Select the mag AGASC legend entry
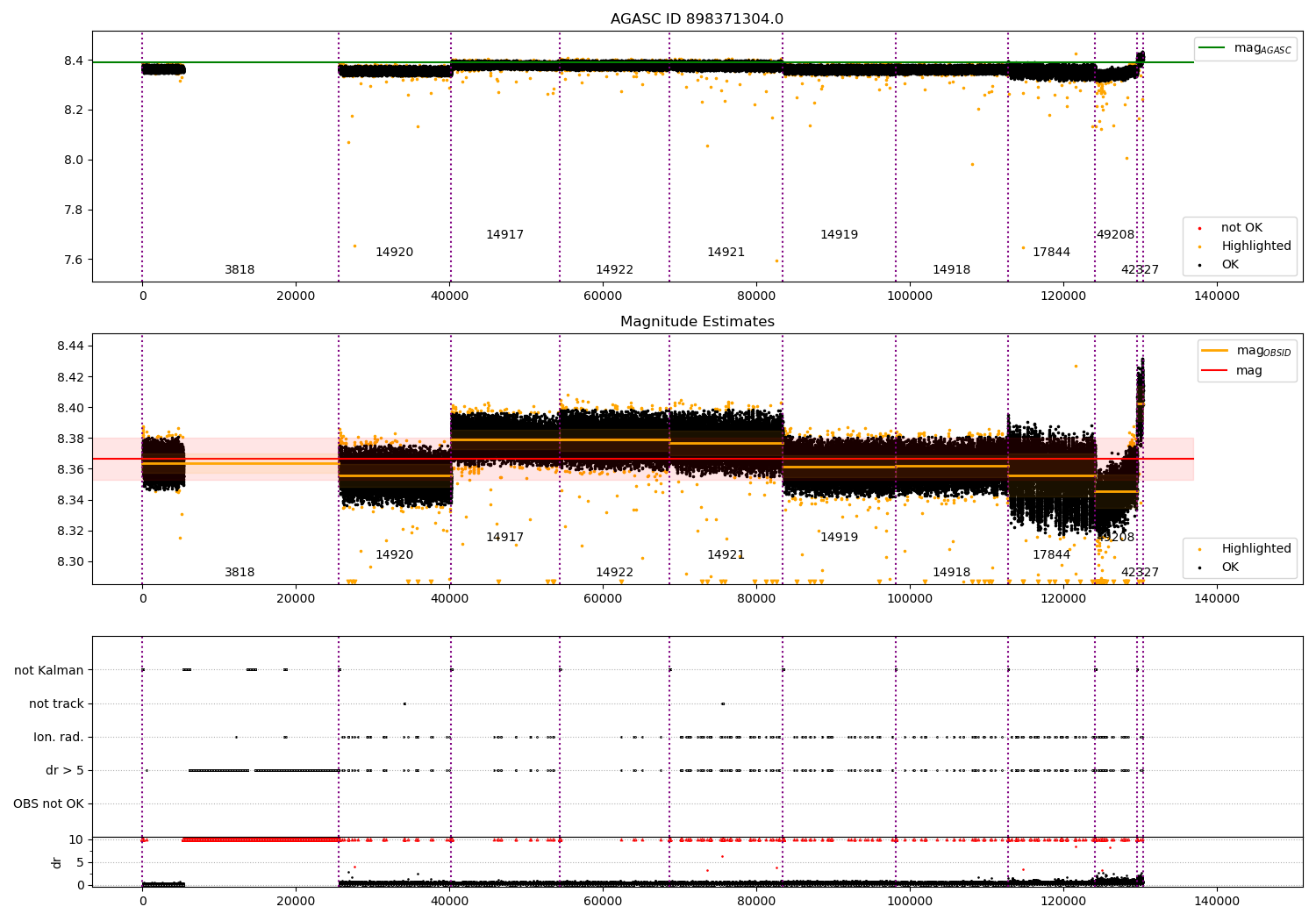 pyautogui.click(x=1245, y=48)
